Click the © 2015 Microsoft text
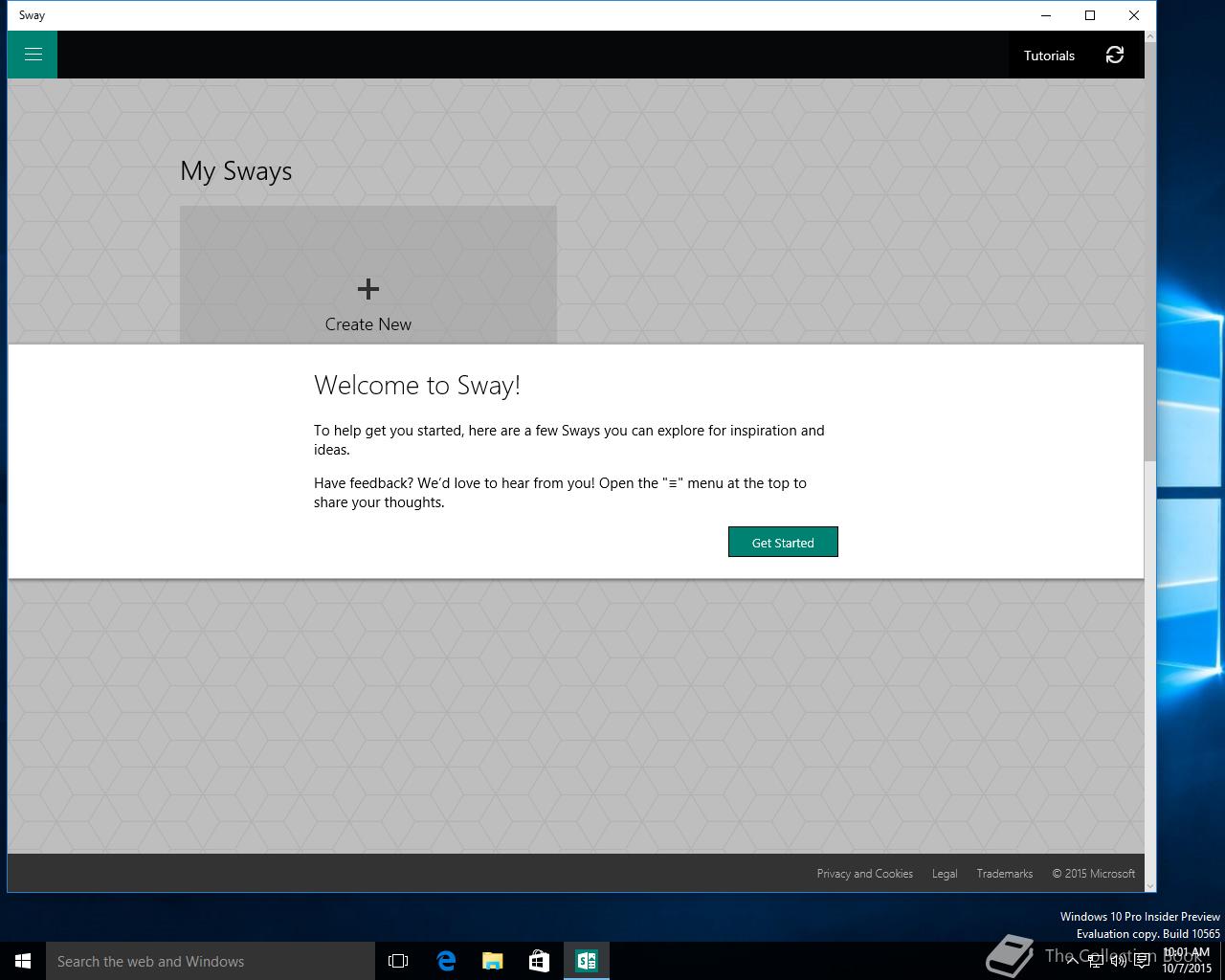The image size is (1225, 980). (x=1093, y=874)
